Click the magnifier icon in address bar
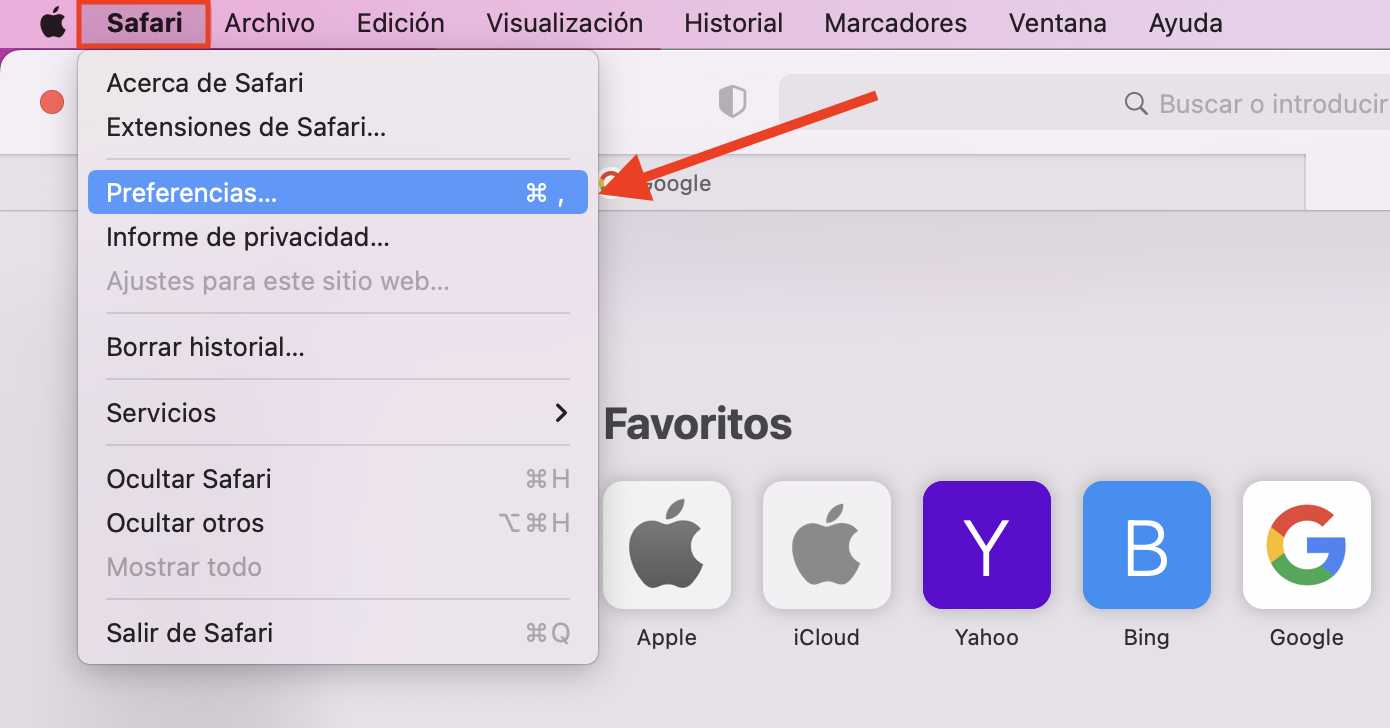This screenshot has height=728, width=1390. click(1136, 104)
